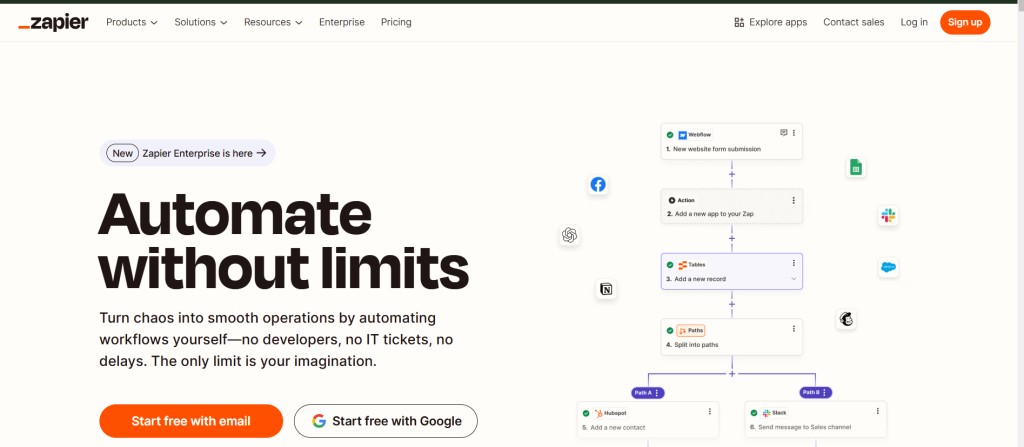Click the Explore apps grid icon

pos(739,22)
